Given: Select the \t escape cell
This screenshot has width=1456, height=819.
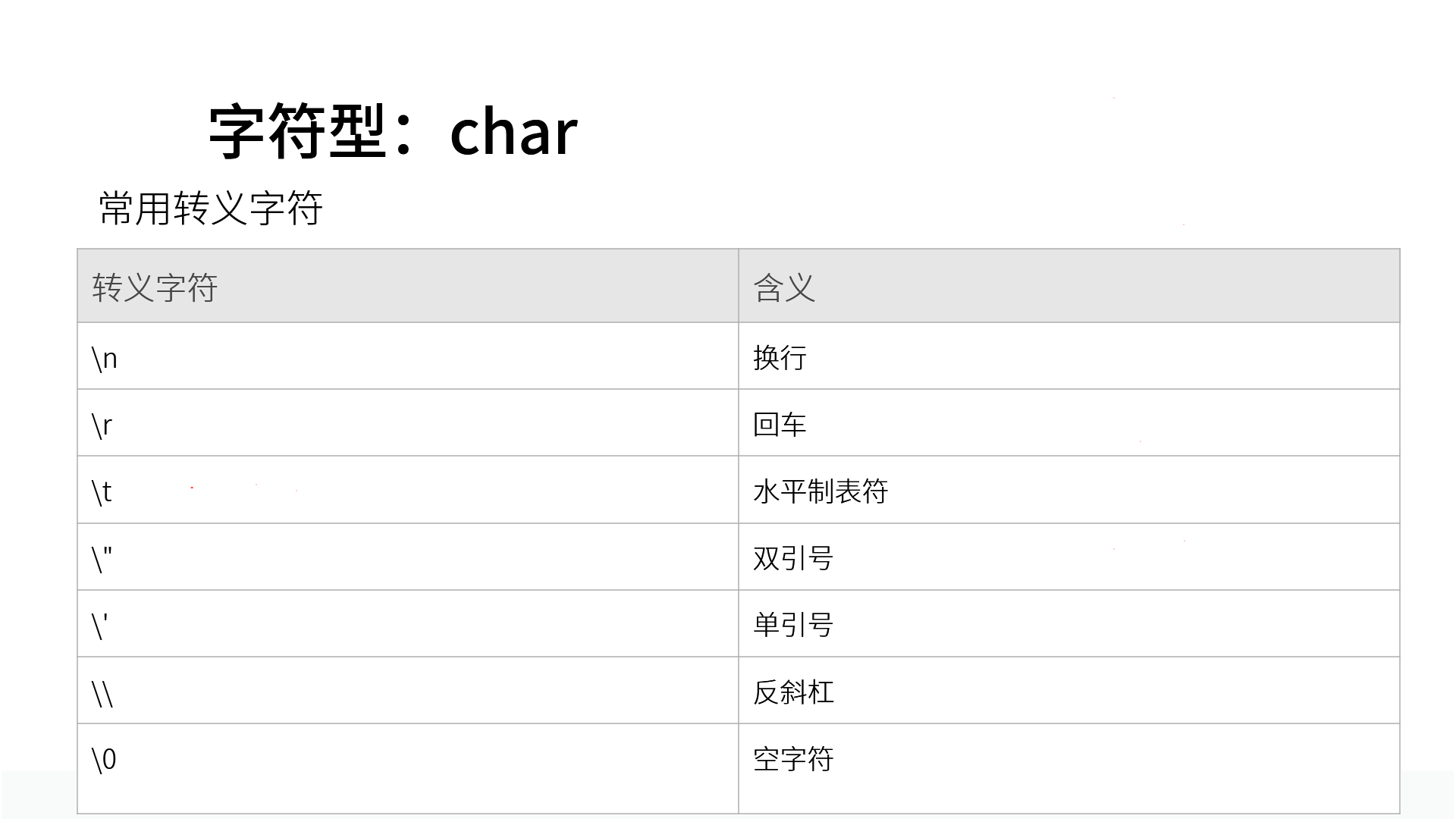Looking at the screenshot, I should pyautogui.click(x=408, y=490).
